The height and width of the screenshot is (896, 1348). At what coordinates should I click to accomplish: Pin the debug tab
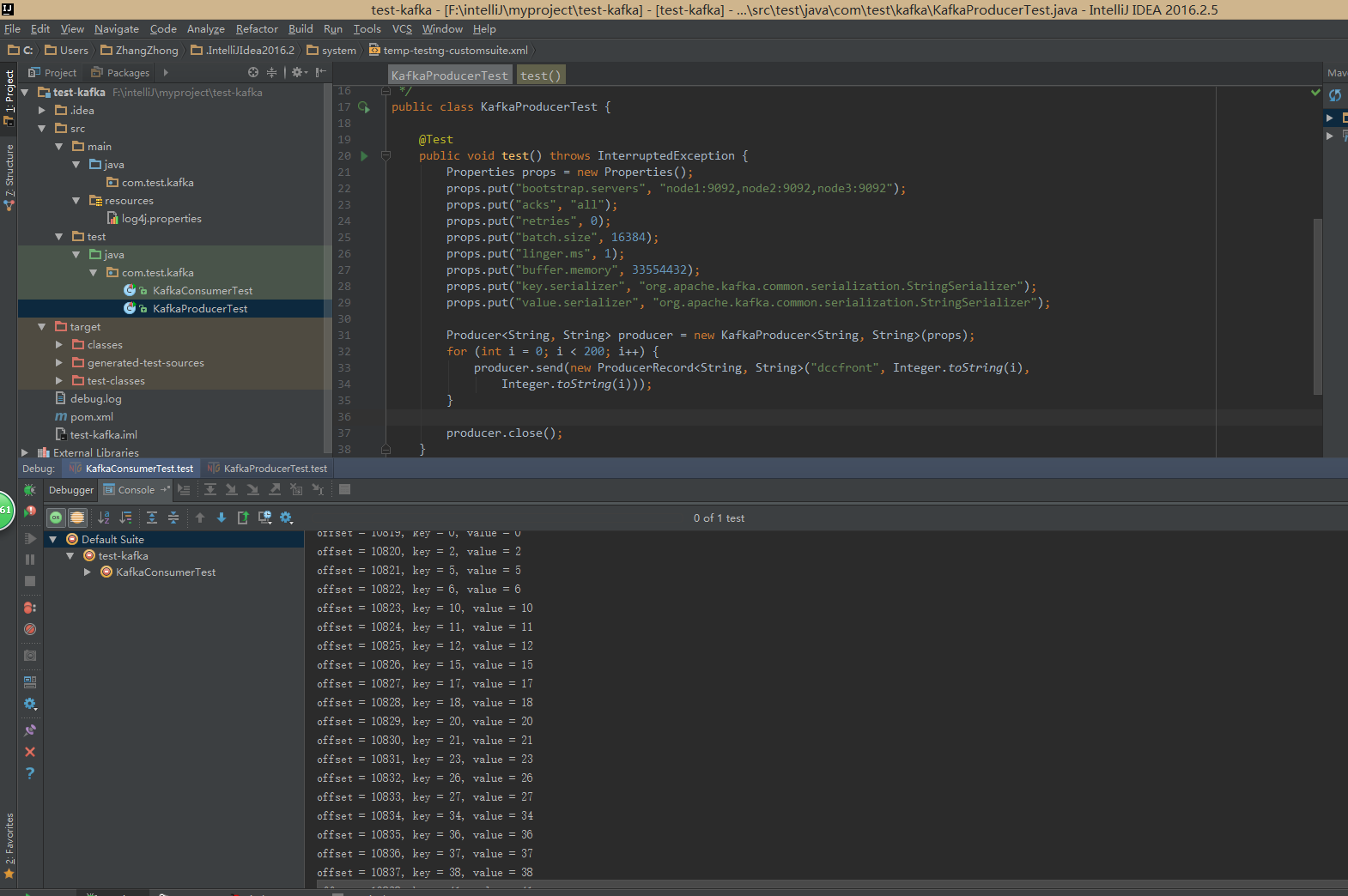(x=30, y=730)
